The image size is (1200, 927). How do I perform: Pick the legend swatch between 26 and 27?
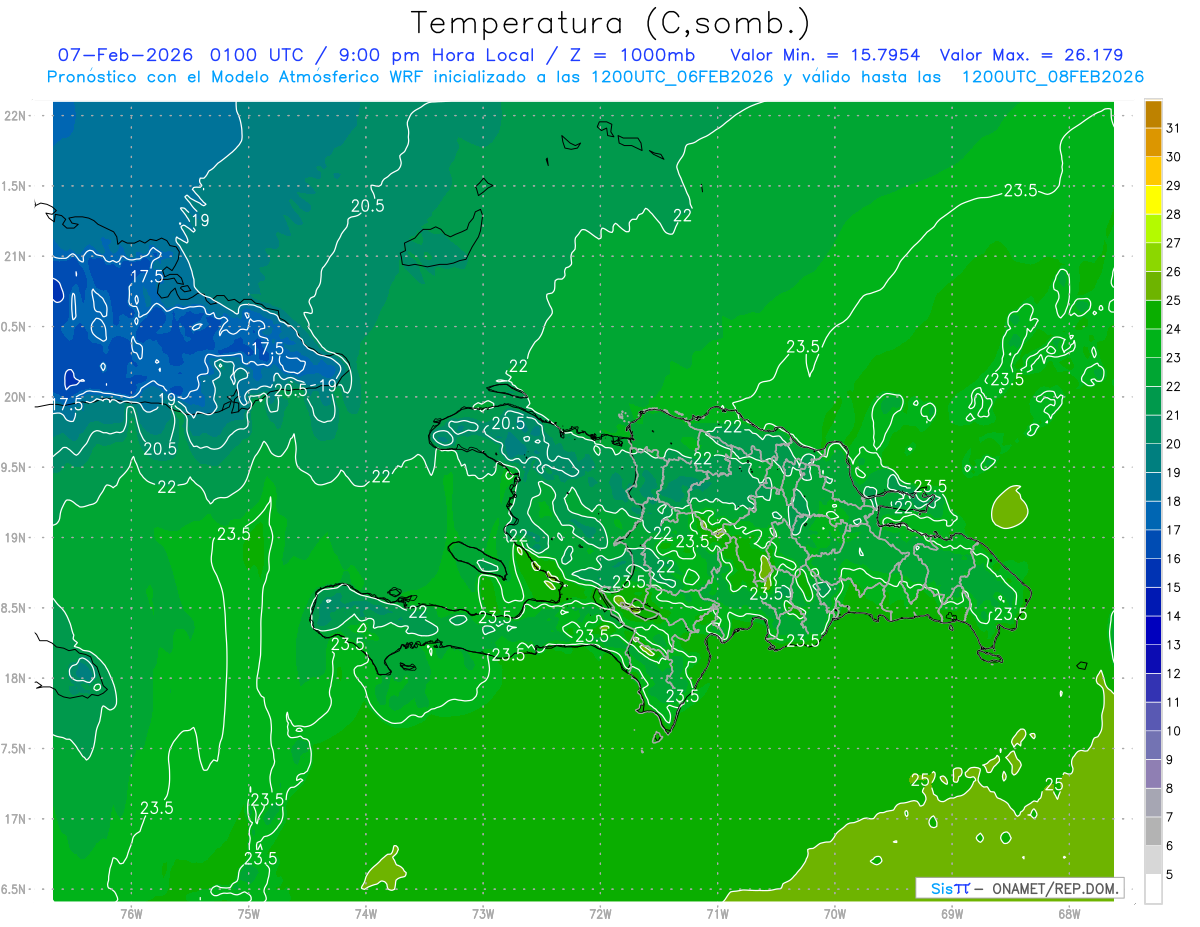click(1154, 257)
